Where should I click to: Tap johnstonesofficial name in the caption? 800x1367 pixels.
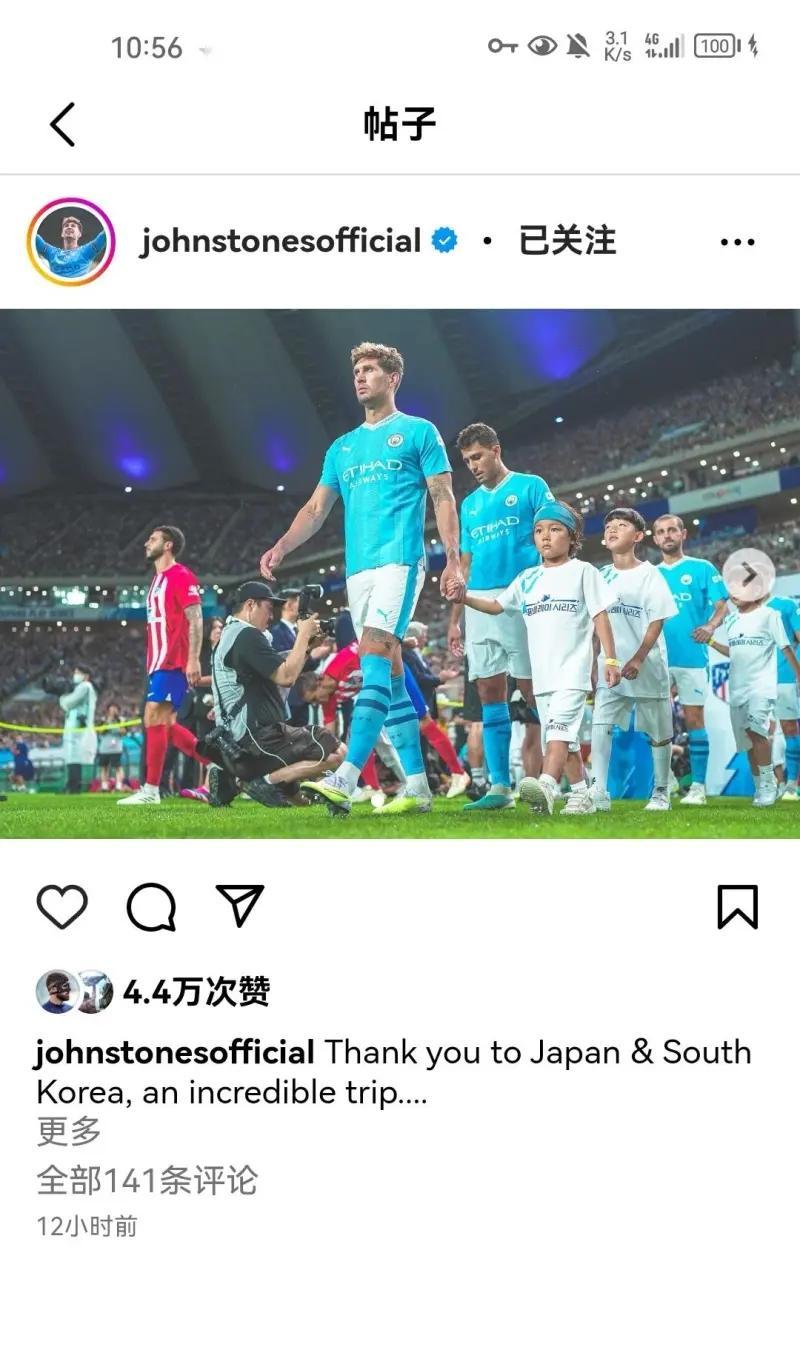click(x=175, y=1052)
